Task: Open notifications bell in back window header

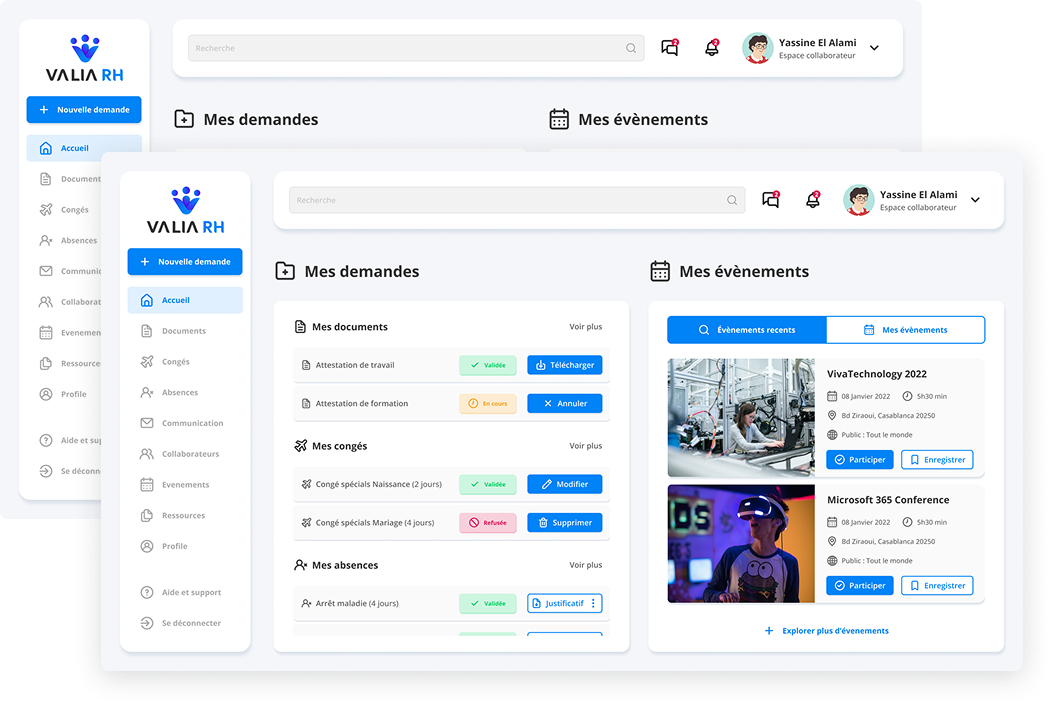Action: (712, 48)
